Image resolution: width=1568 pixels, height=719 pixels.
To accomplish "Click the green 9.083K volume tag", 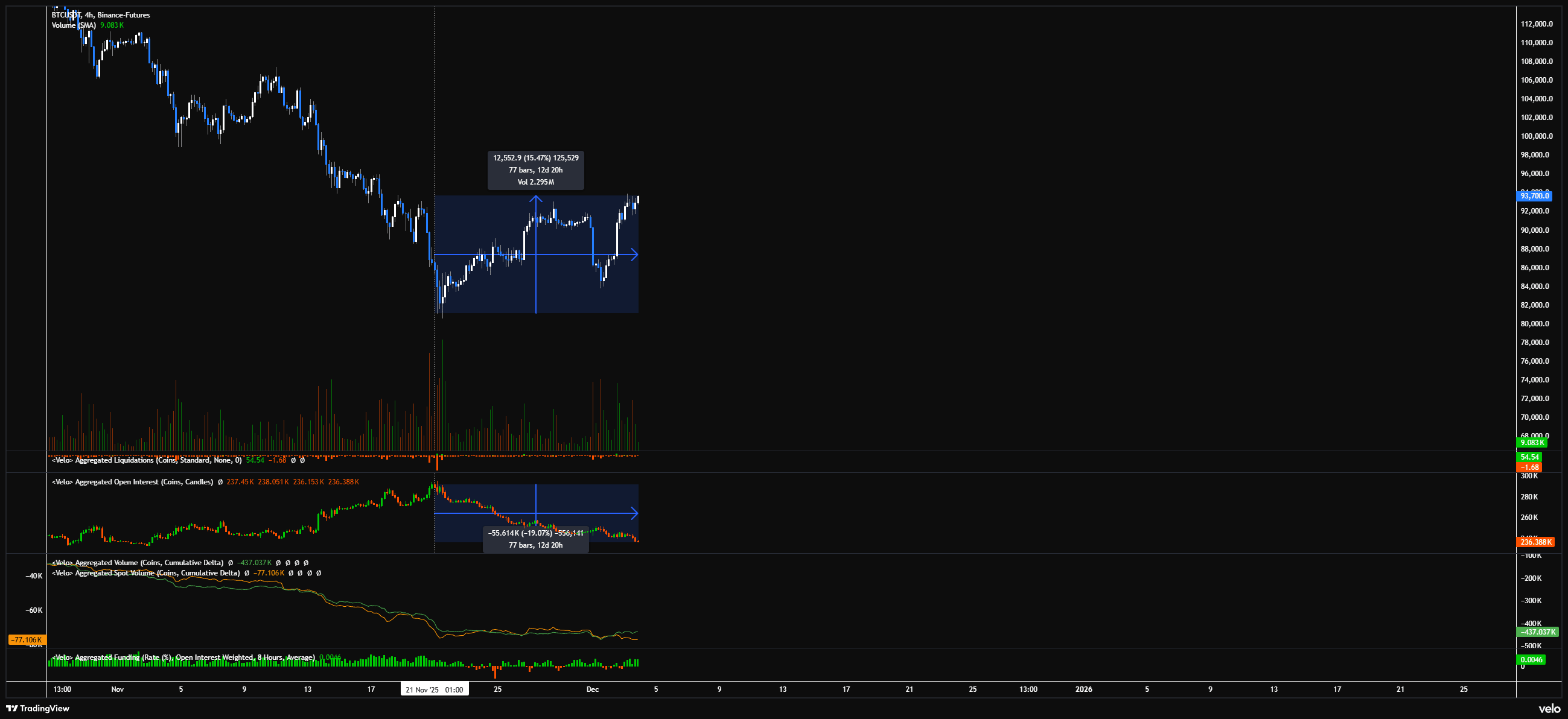I will coord(1531,442).
